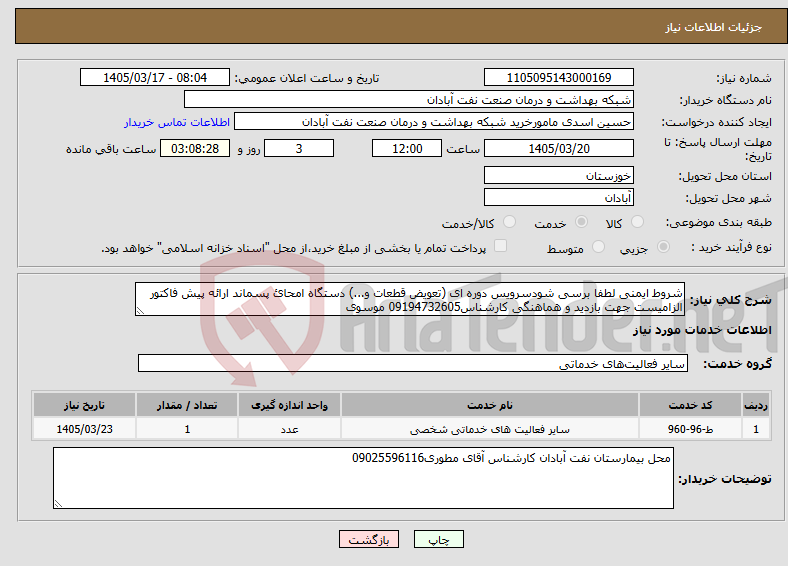Click the نام دستگاه خریدار field
The height and width of the screenshot is (566, 788).
pos(409,100)
